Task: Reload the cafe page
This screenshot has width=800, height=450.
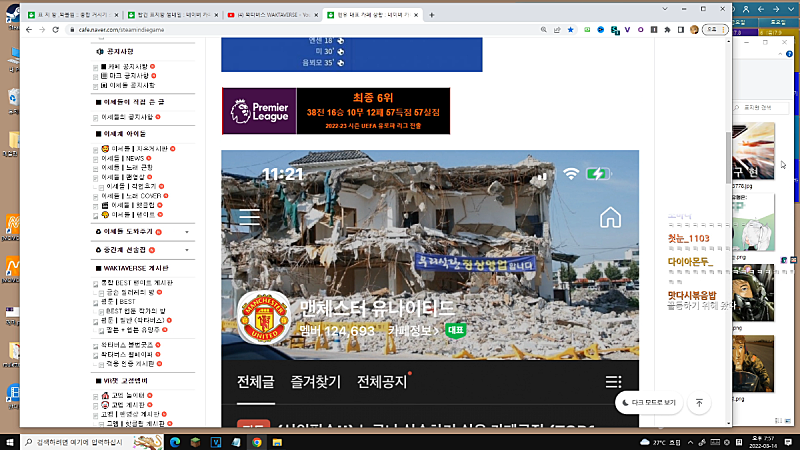Action: pos(56,30)
